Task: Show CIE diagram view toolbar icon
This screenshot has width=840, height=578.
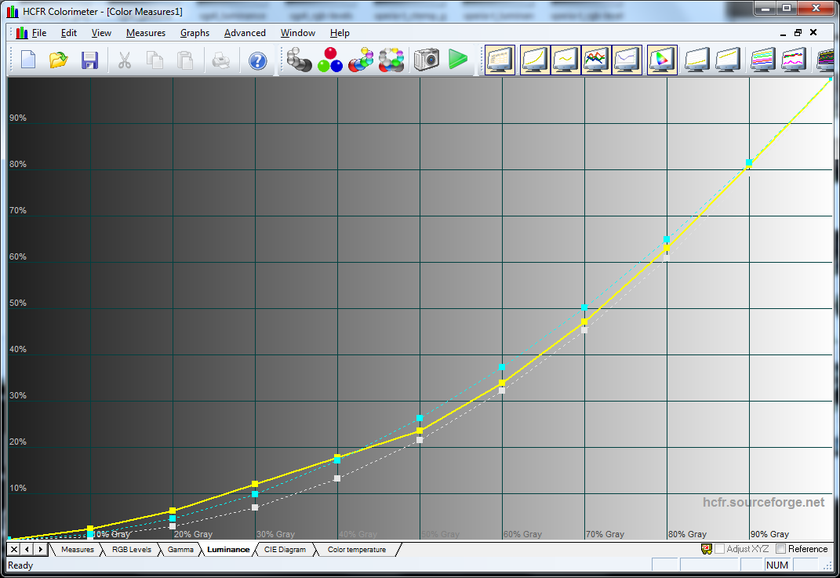Action: coord(661,59)
